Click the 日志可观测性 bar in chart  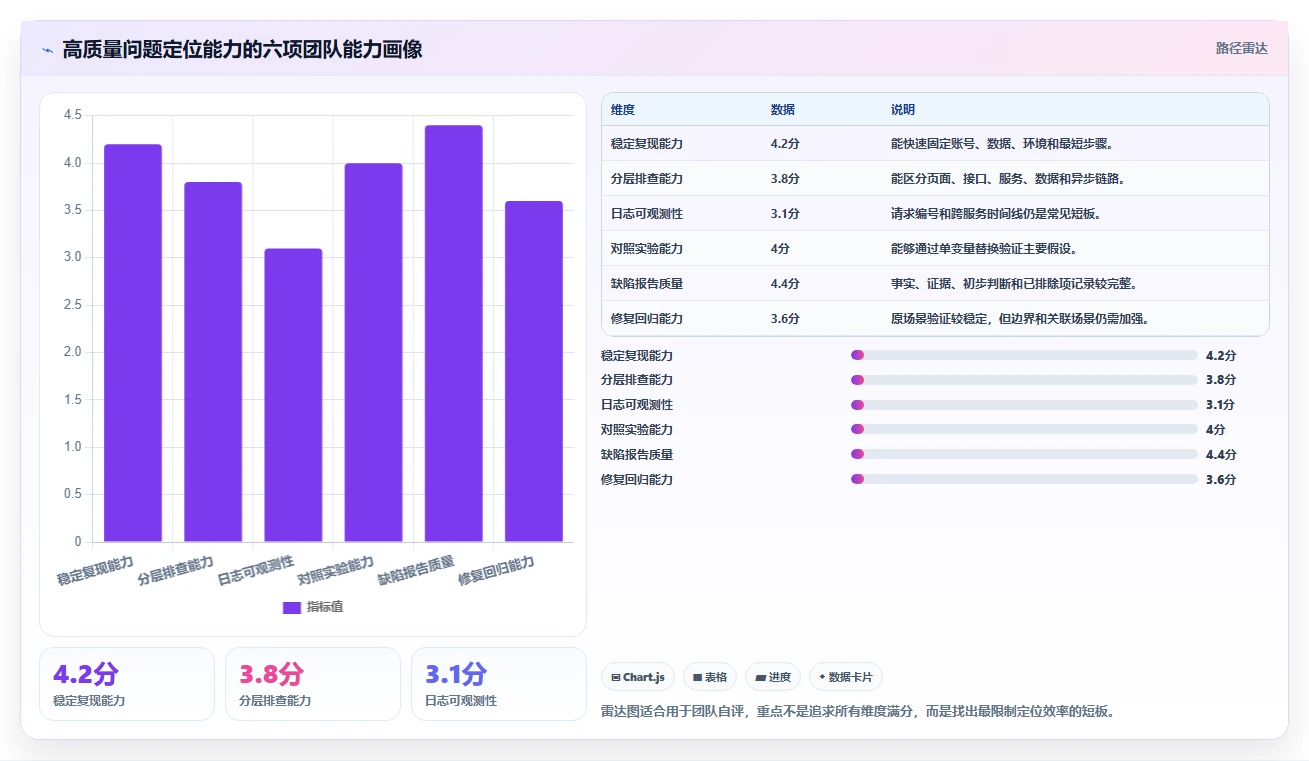click(293, 395)
